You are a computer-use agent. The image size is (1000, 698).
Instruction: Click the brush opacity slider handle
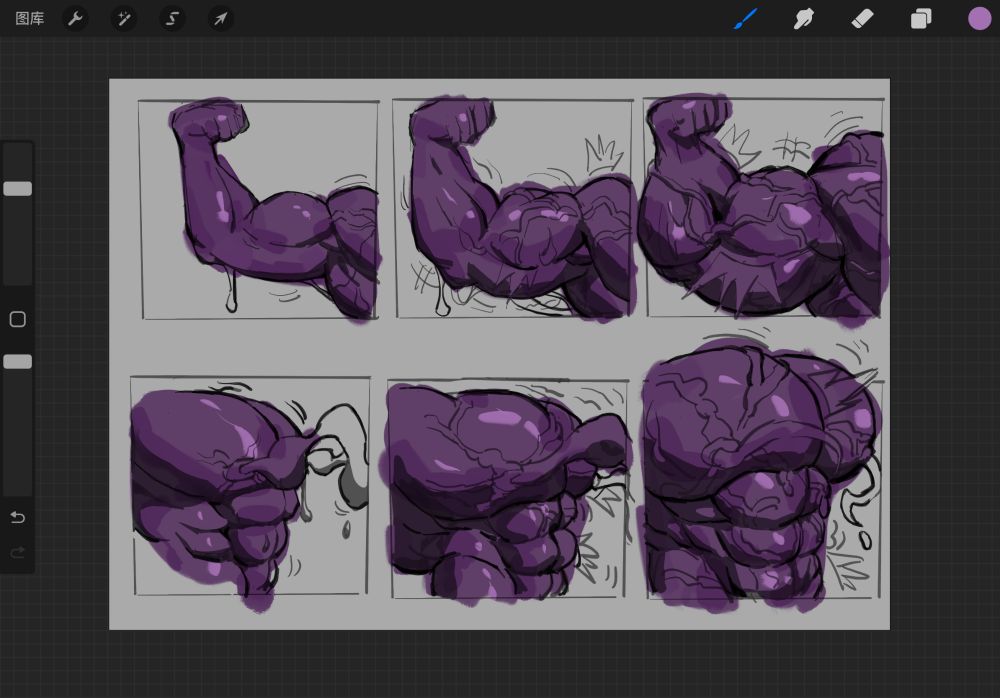click(x=18, y=362)
